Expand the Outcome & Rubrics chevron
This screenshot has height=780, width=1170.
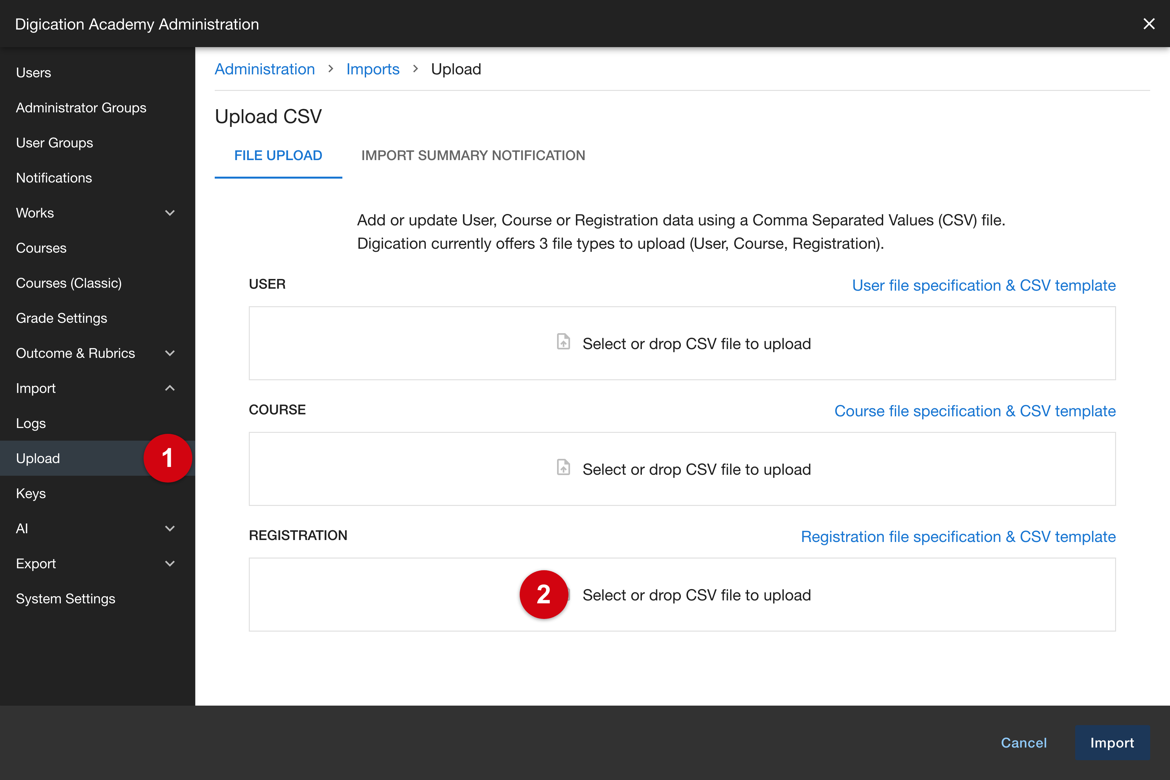pos(170,353)
